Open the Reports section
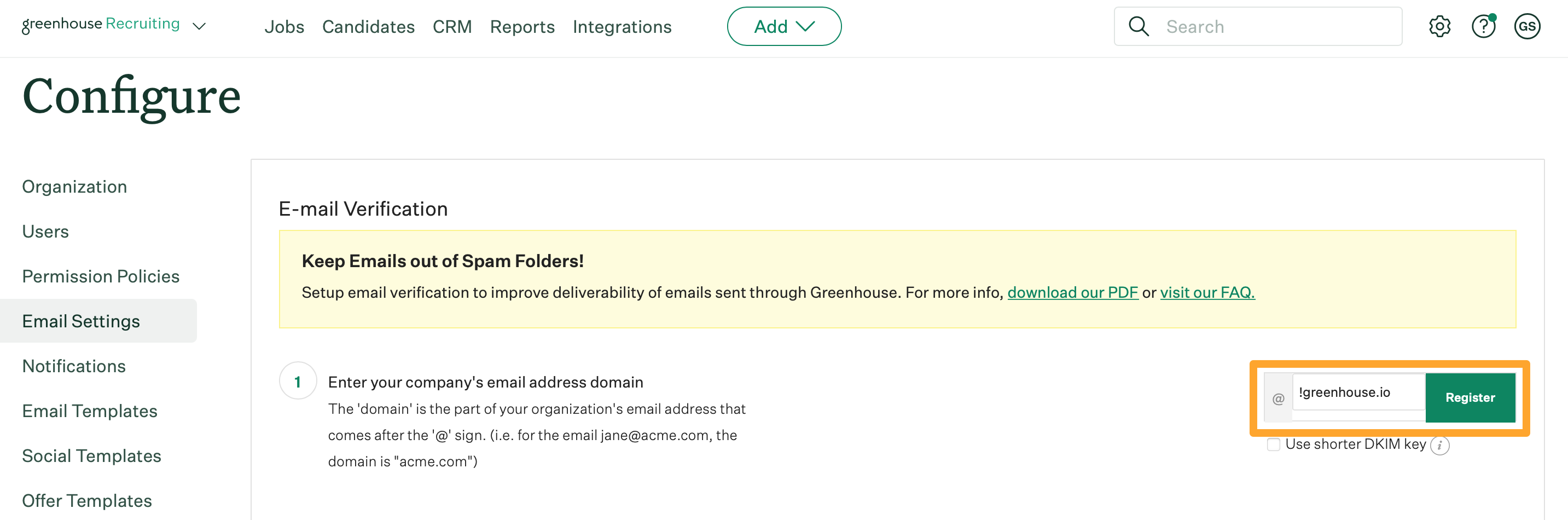 522,27
